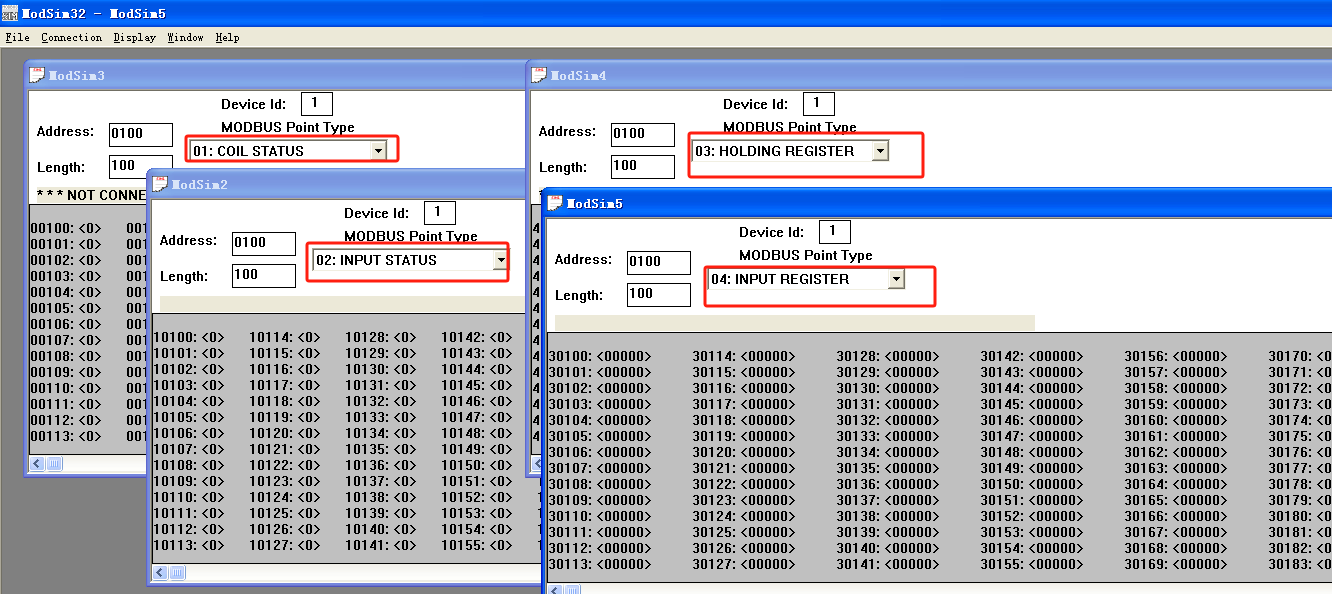Open the Help menu
Viewport: 1332px width, 594px height.
tap(227, 37)
